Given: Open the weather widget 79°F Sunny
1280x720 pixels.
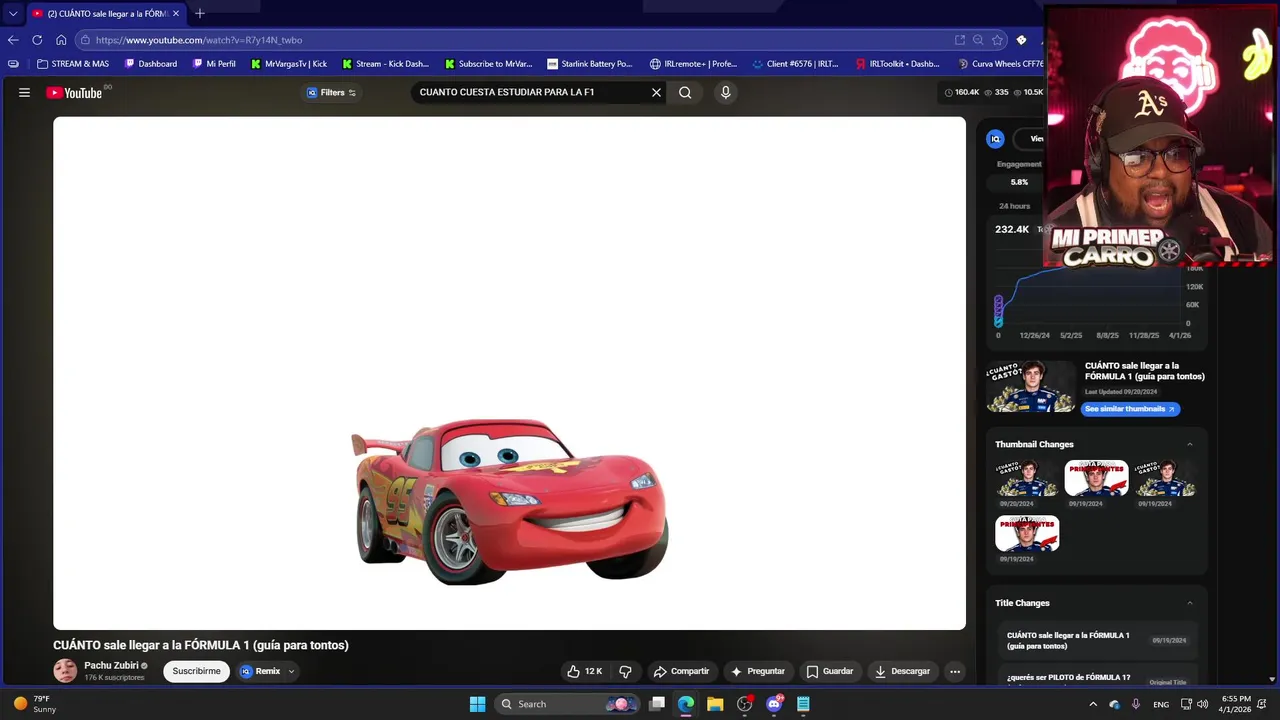Looking at the screenshot, I should 35,704.
